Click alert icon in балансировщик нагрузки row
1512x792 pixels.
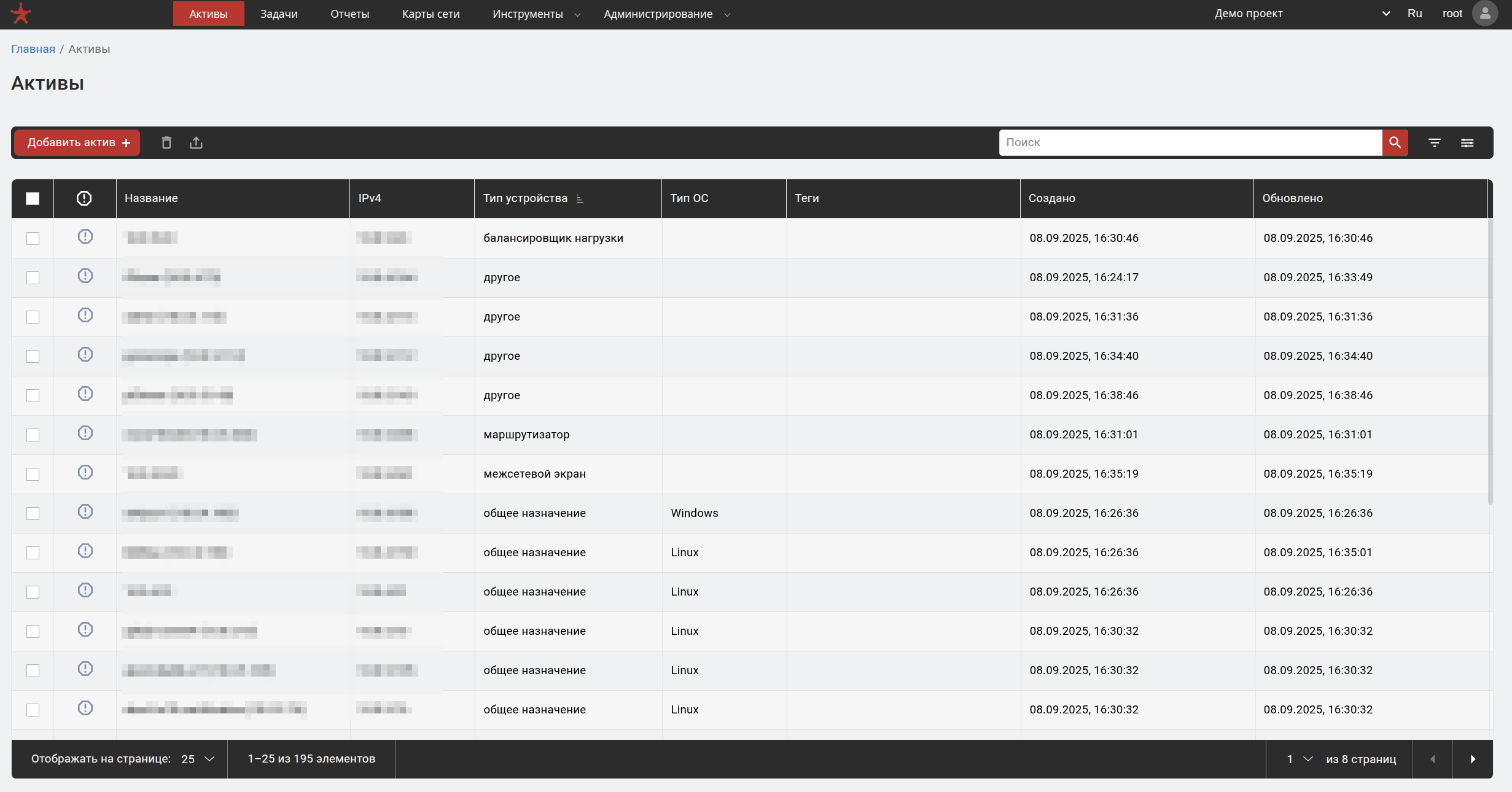point(85,236)
